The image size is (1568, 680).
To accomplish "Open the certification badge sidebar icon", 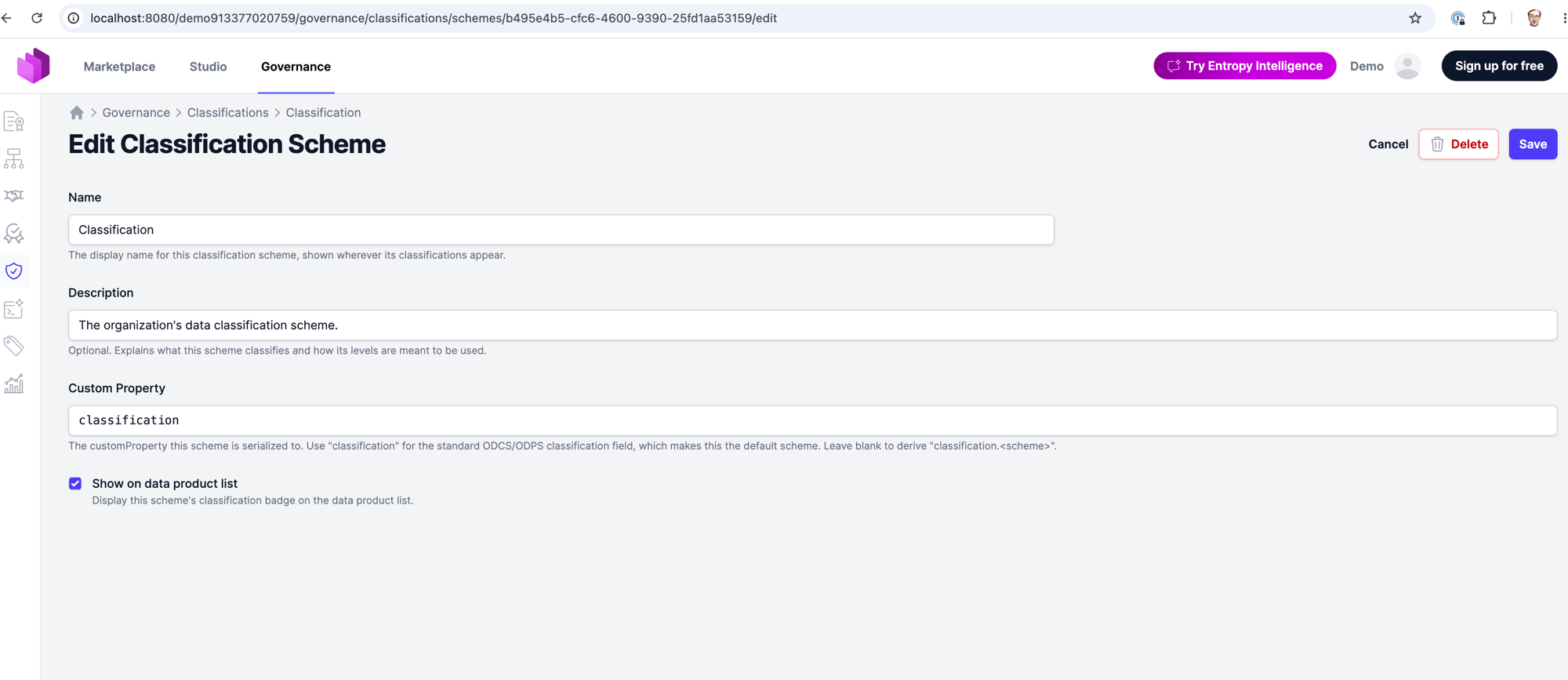I will [x=14, y=233].
